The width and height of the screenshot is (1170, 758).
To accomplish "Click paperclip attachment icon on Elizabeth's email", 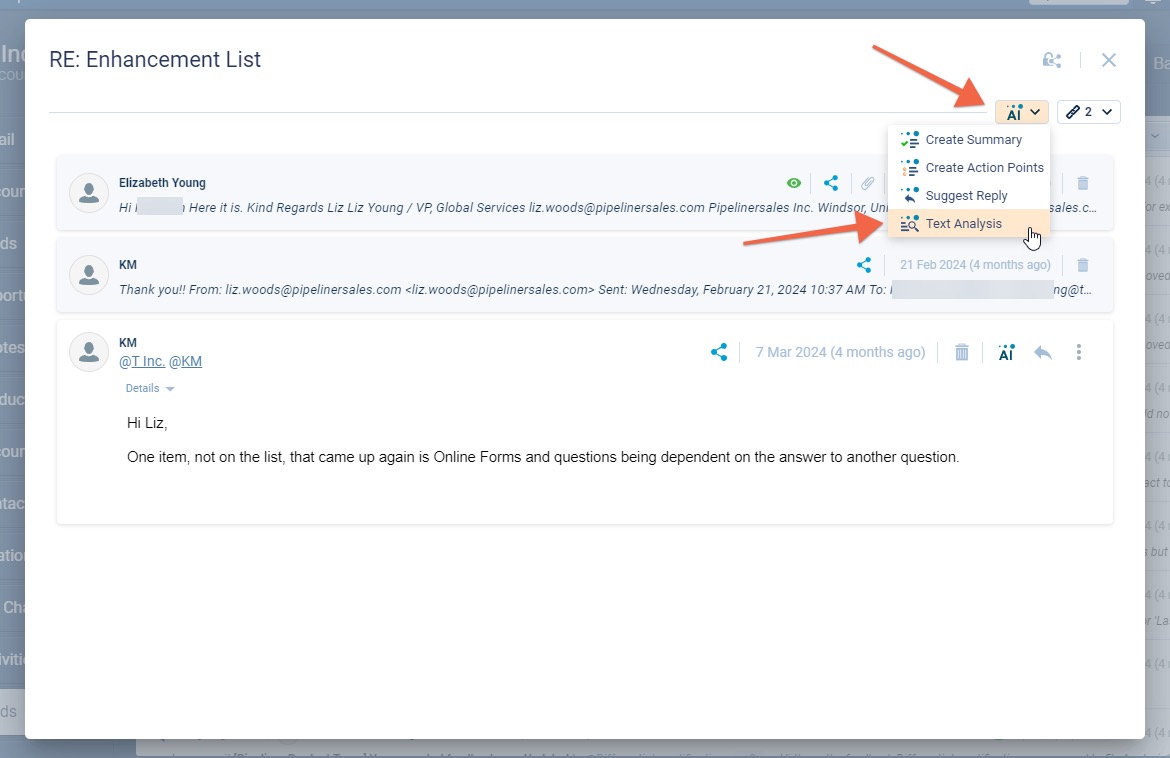I will [868, 183].
